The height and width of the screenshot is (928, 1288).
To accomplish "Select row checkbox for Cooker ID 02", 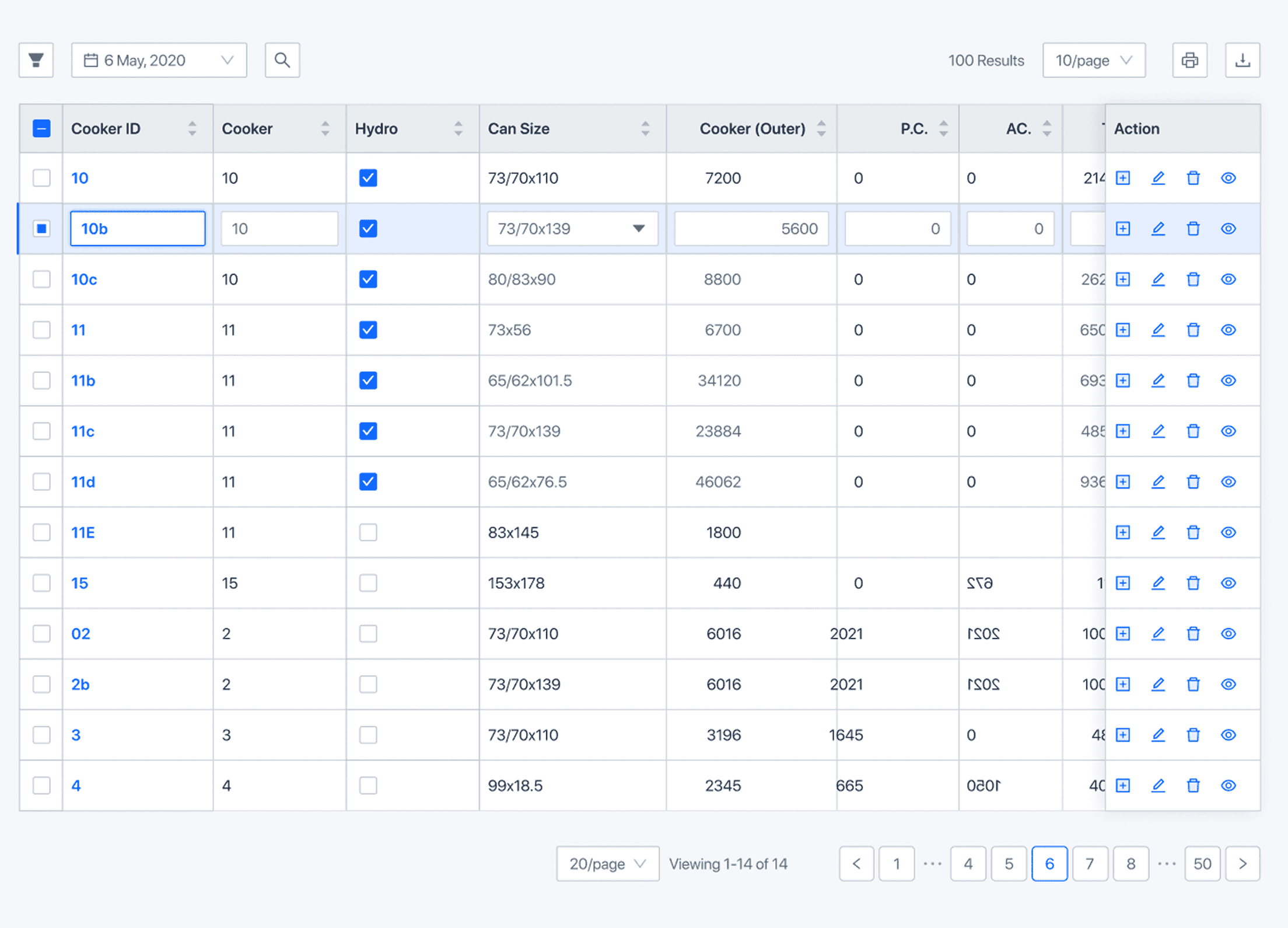I will 41,634.
